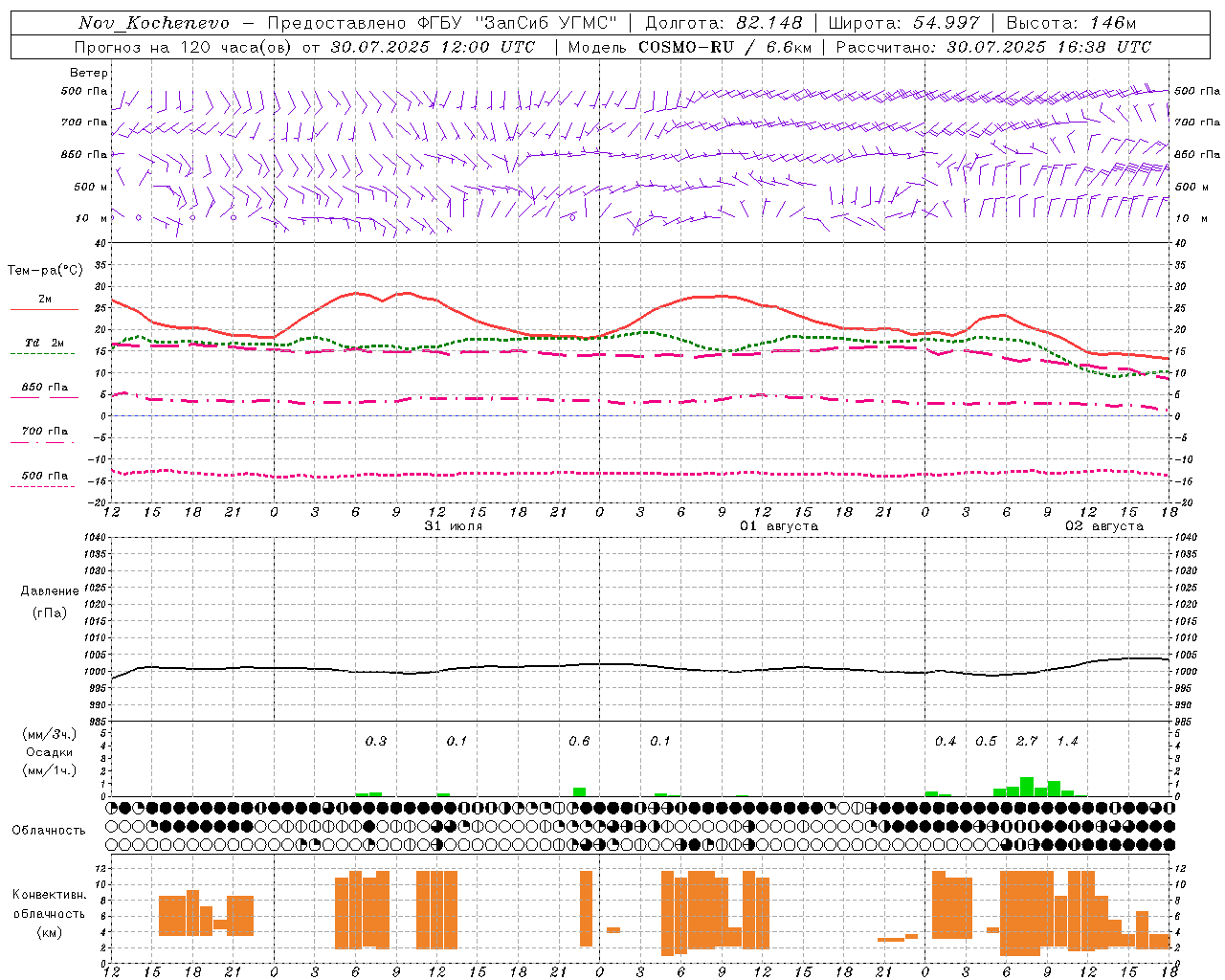The image size is (1225, 980).
Task: Click the "(мм/1ч.)" hourly unit label
Action: [x=50, y=770]
